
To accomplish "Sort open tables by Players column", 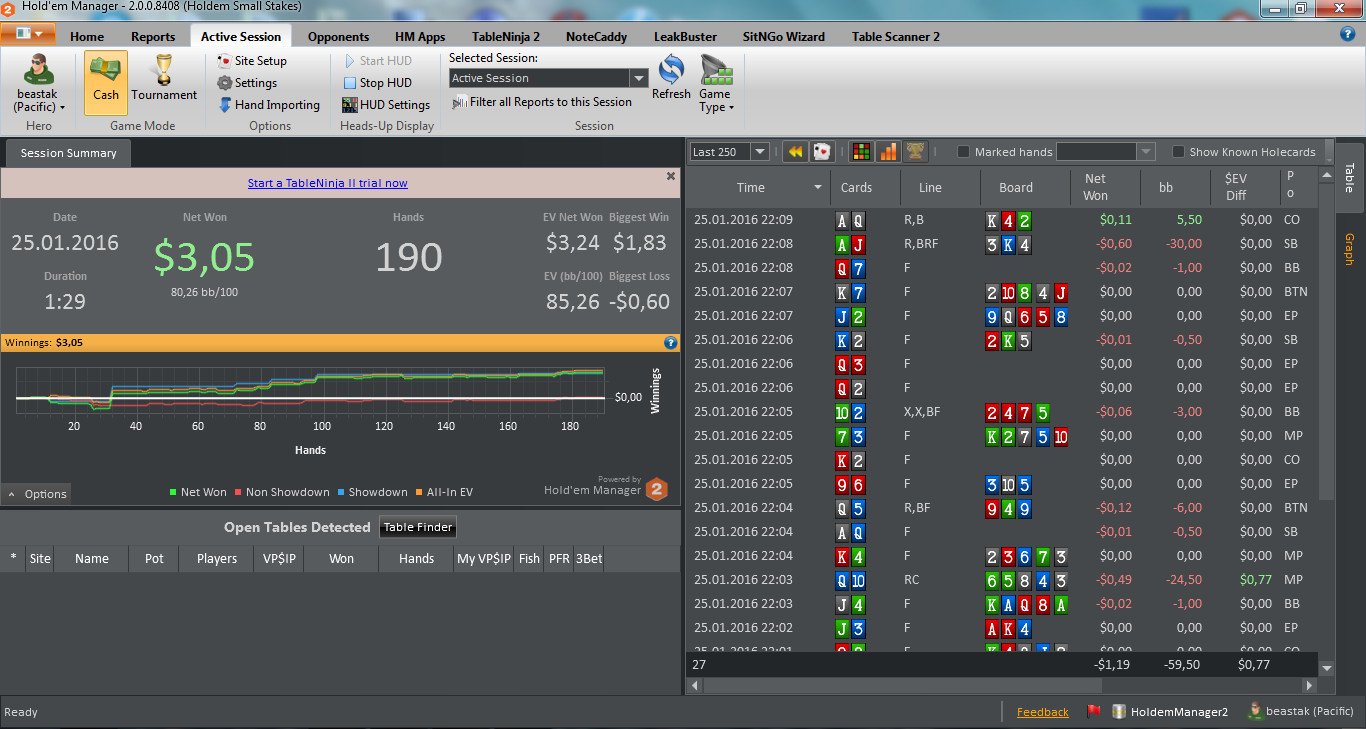I will pyautogui.click(x=217, y=559).
